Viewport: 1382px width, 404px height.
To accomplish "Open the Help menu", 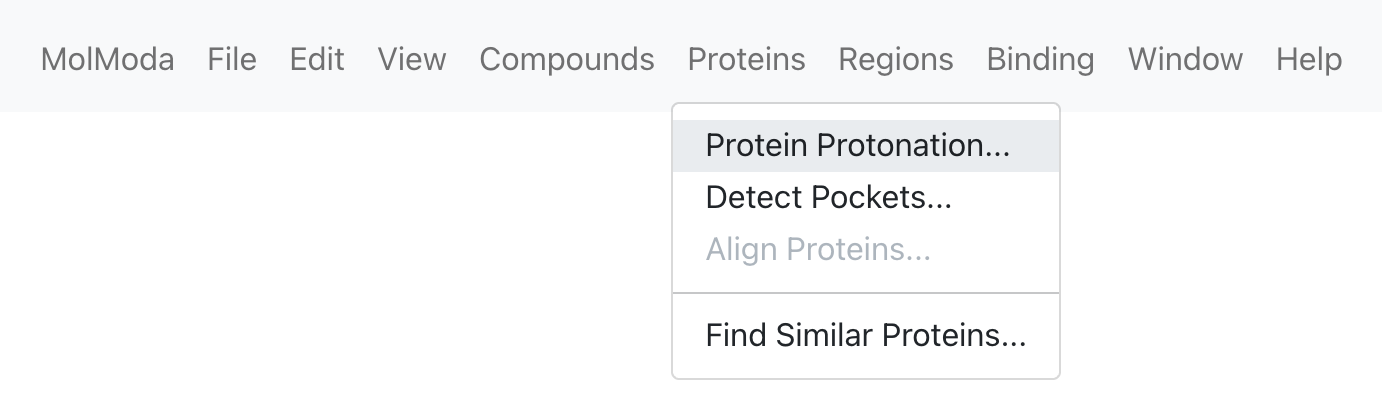I will 1309,59.
